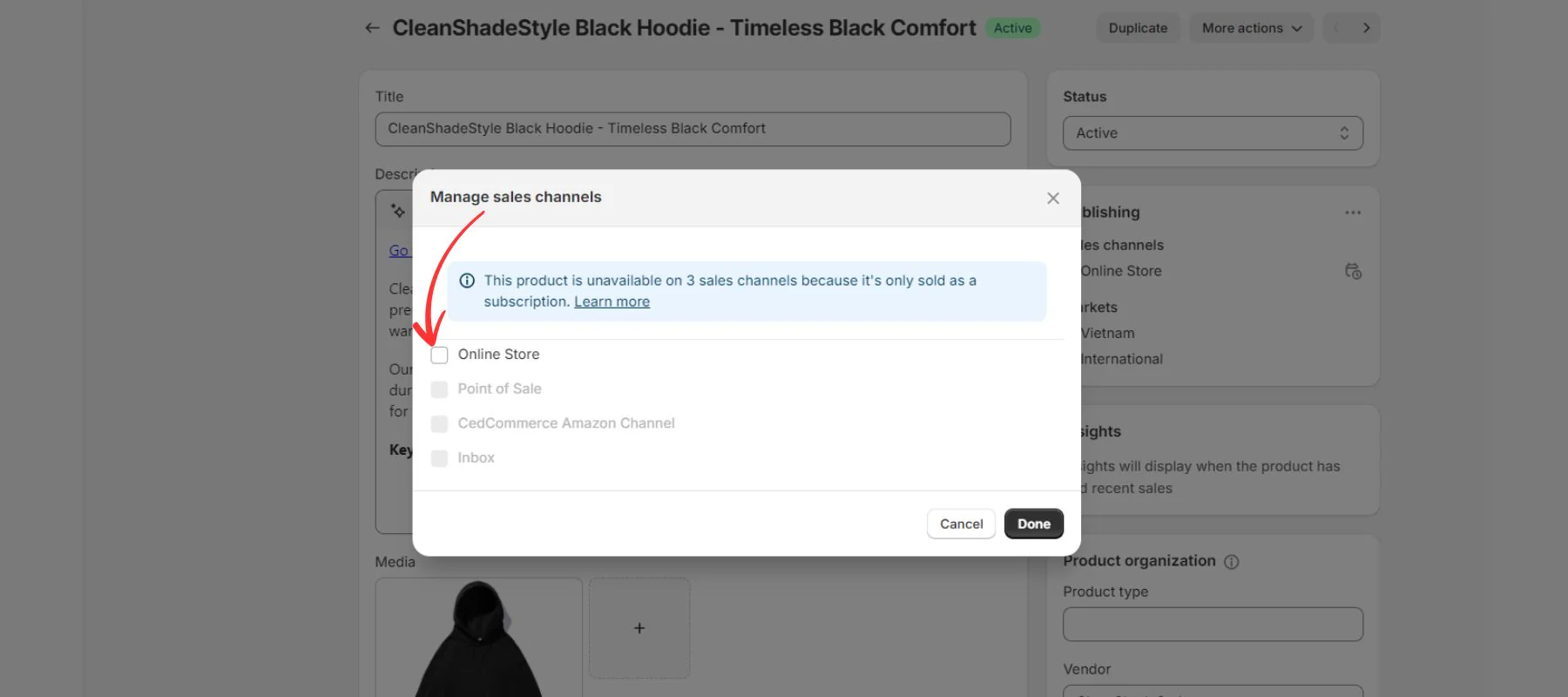The width and height of the screenshot is (1568, 697).
Task: Open the Learn more link
Action: point(612,301)
